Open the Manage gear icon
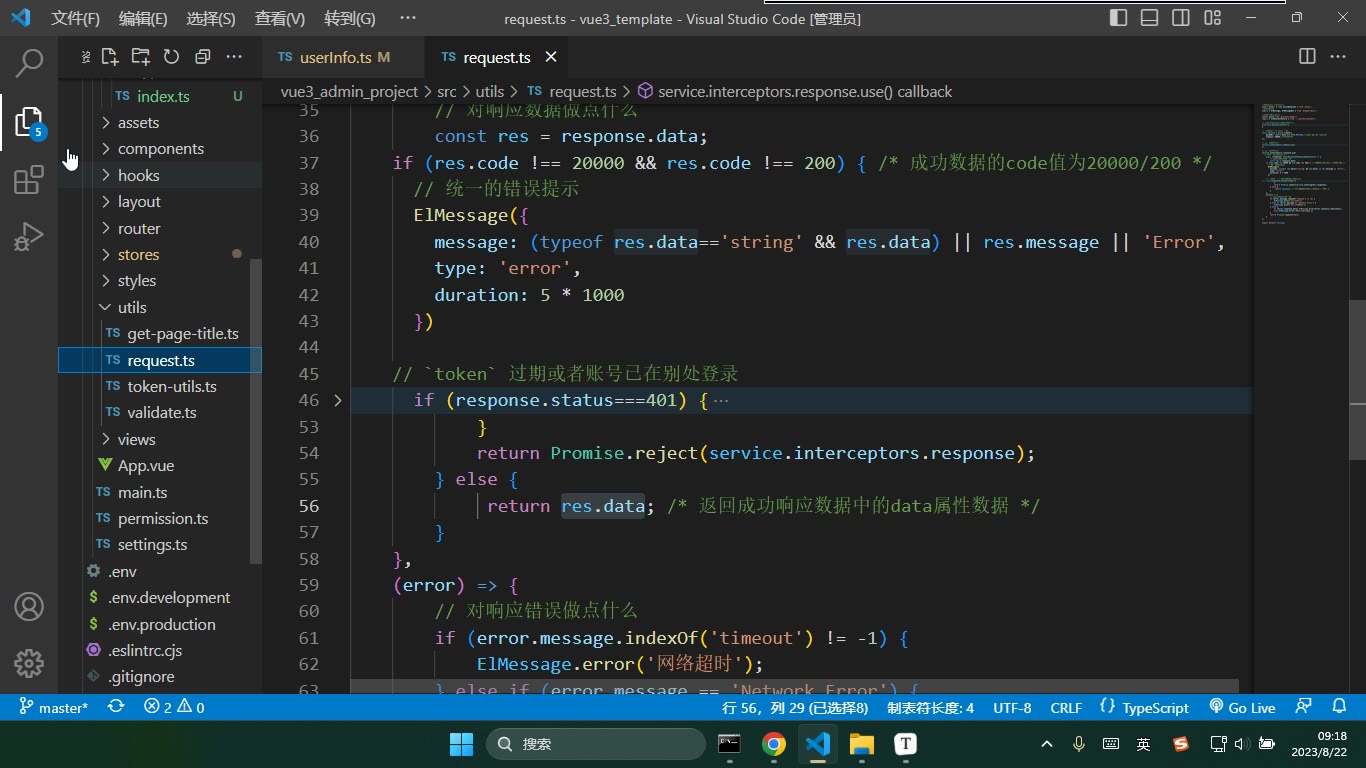Viewport: 1366px width, 768px height. [x=29, y=663]
